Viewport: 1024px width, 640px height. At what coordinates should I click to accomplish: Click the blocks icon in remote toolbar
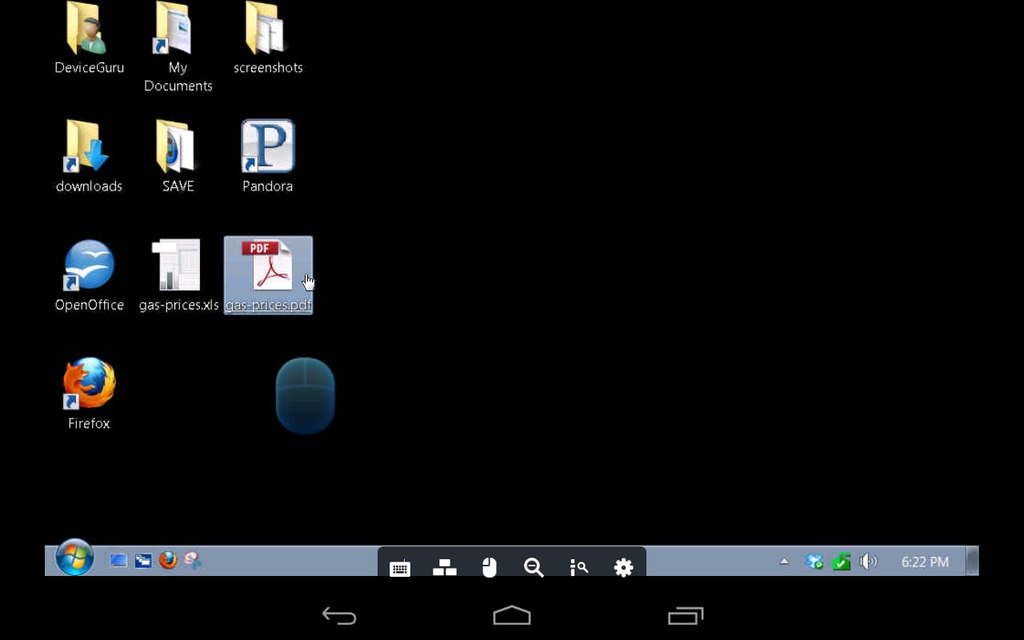tap(445, 568)
